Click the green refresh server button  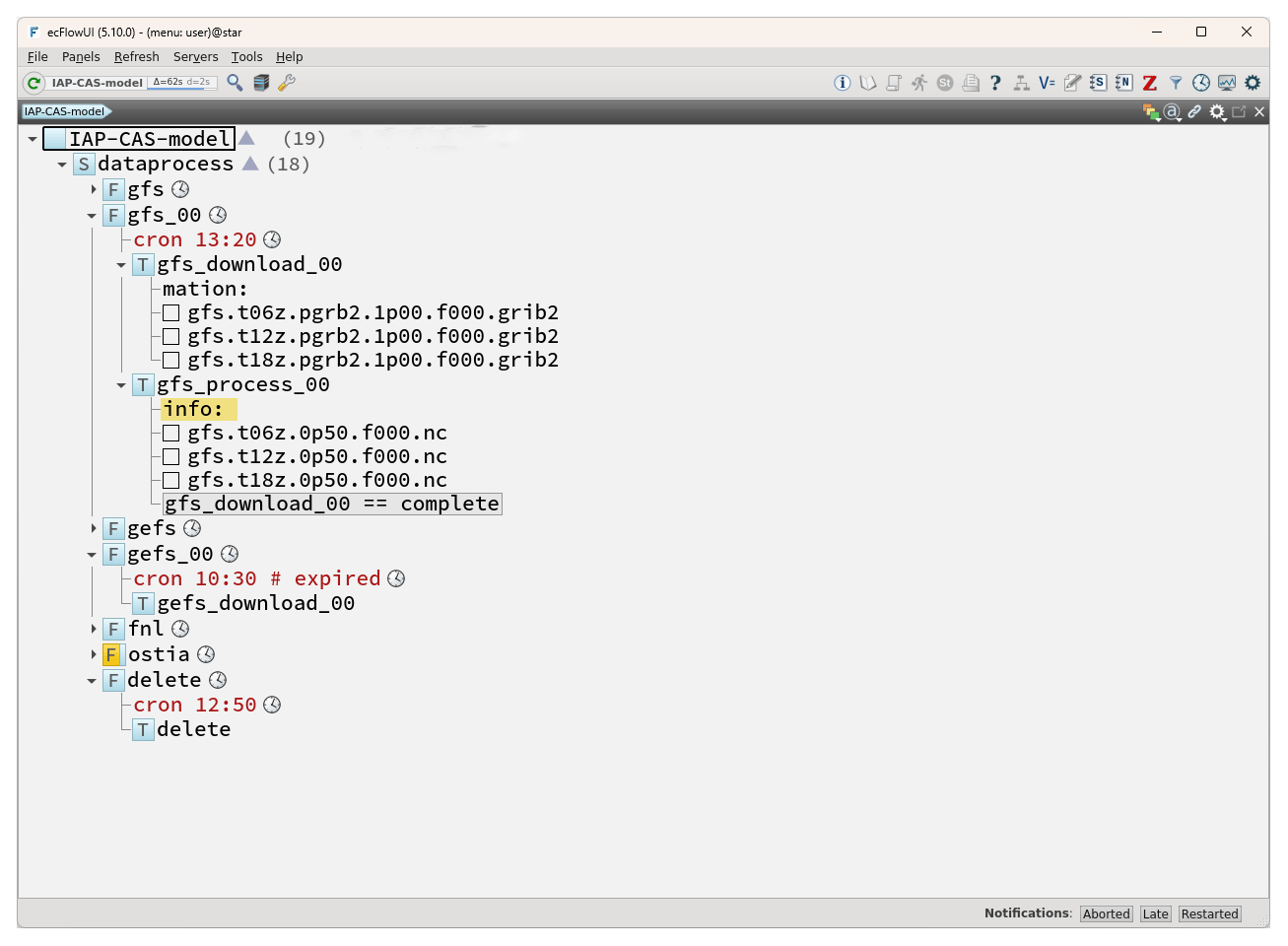(x=34, y=83)
